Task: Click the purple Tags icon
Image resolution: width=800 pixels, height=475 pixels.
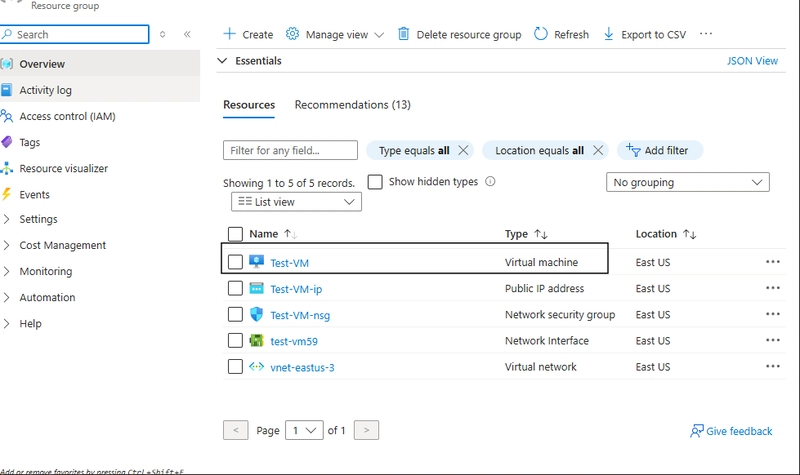Action: [7, 142]
